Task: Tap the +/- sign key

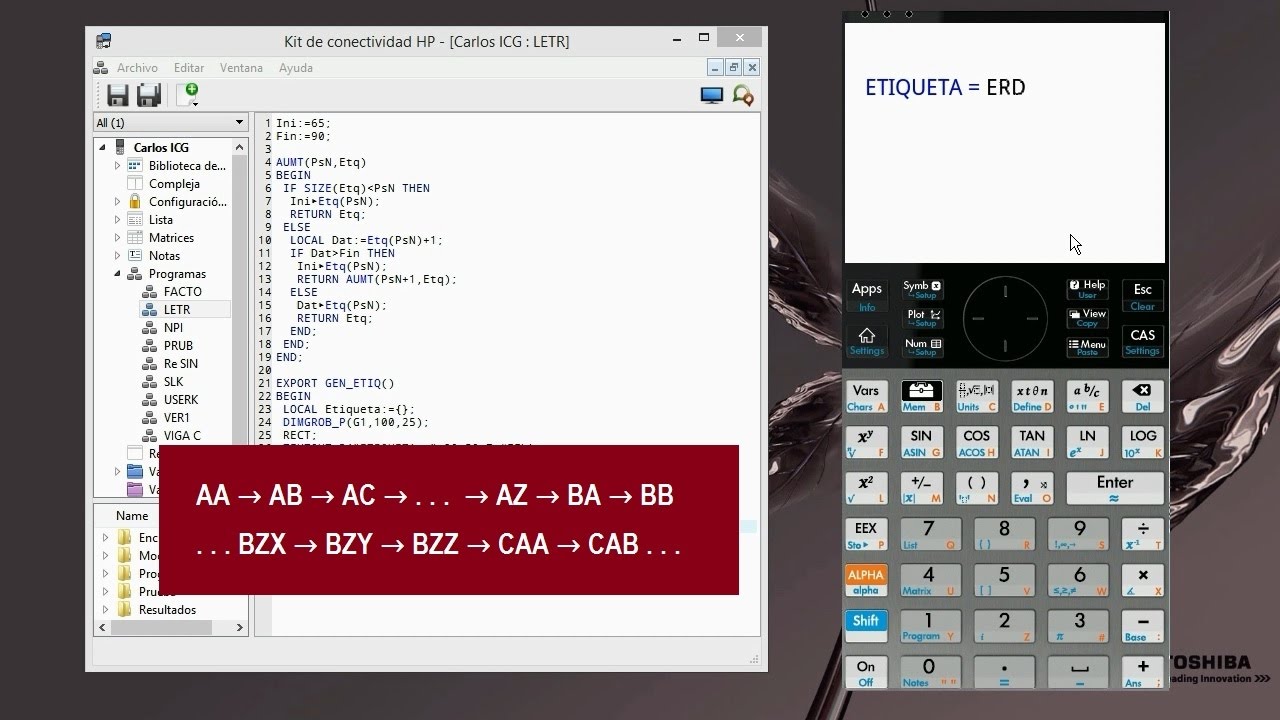Action: tap(921, 488)
